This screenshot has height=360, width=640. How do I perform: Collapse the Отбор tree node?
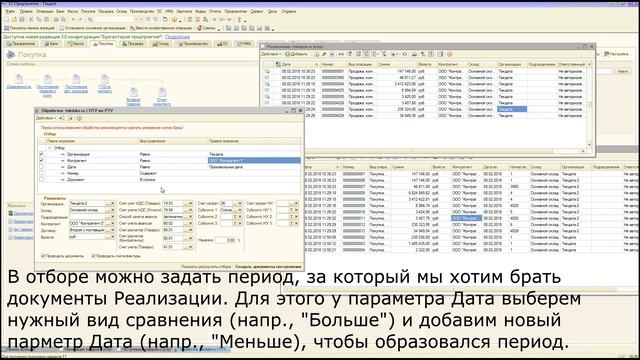coord(50,148)
